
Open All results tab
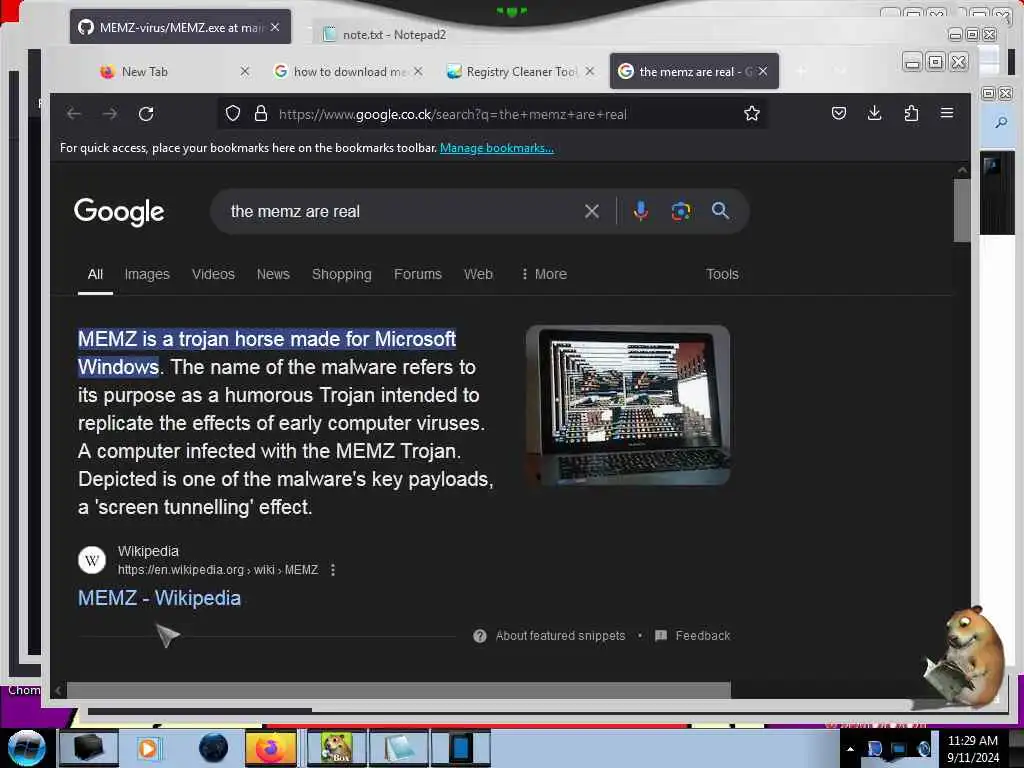coord(95,274)
